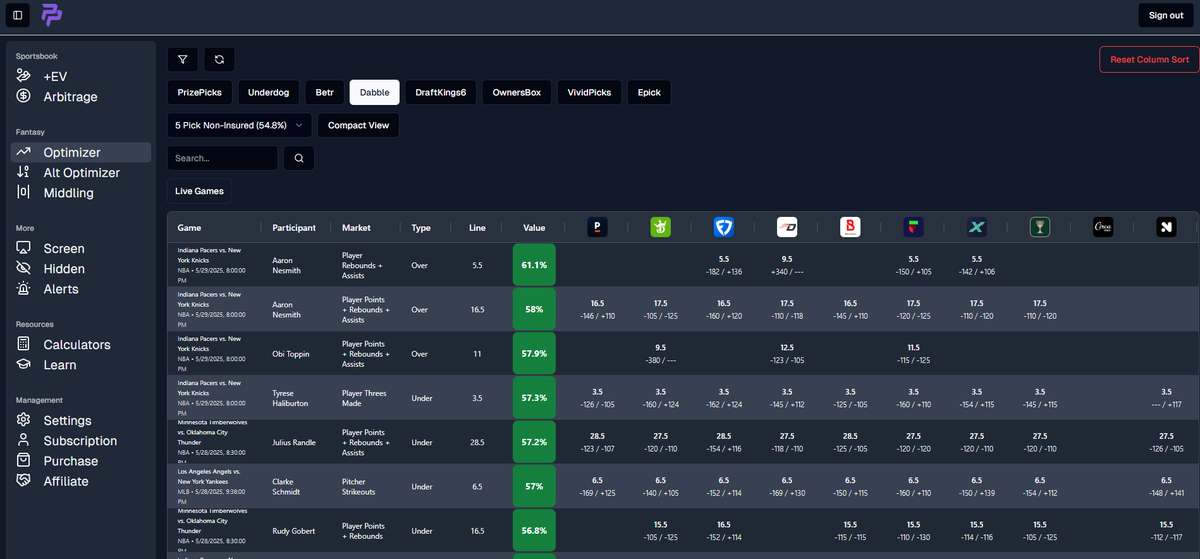This screenshot has width=1200, height=559.
Task: Sort by the white D logo column
Action: tap(787, 227)
